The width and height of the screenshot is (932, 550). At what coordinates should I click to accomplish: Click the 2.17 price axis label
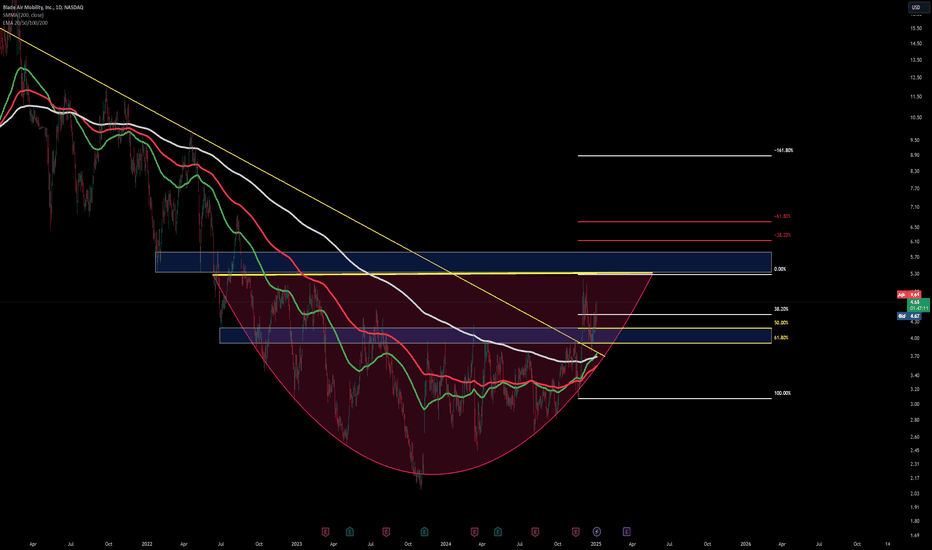[x=915, y=479]
